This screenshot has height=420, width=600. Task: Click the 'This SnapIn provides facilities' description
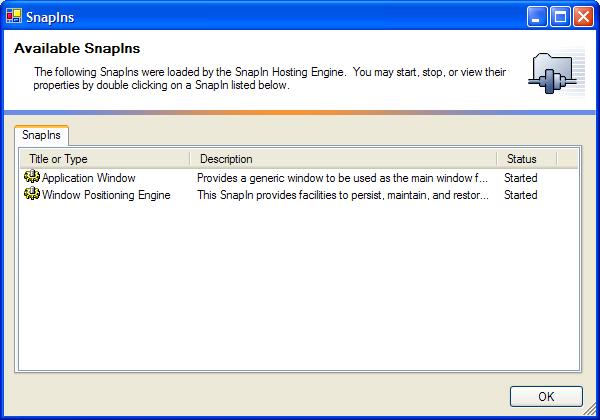click(343, 195)
